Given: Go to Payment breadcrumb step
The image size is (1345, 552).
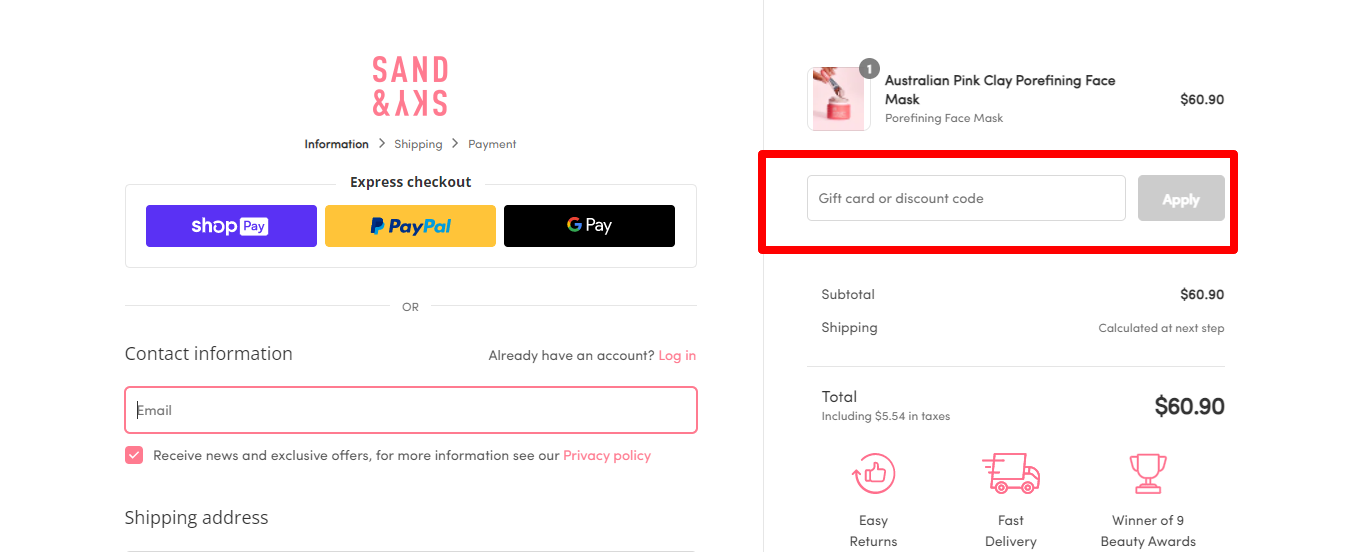Looking at the screenshot, I should point(492,144).
